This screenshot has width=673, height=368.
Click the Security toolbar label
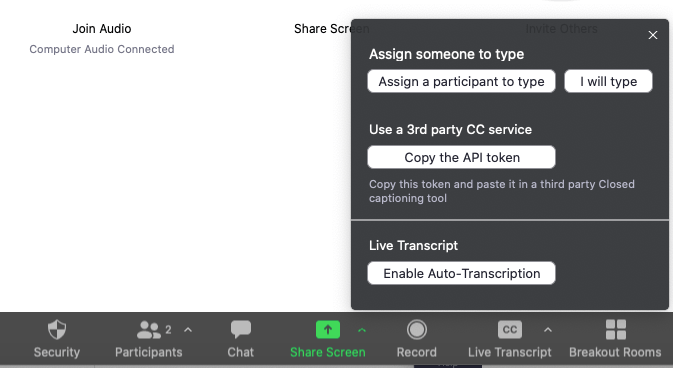[57, 352]
